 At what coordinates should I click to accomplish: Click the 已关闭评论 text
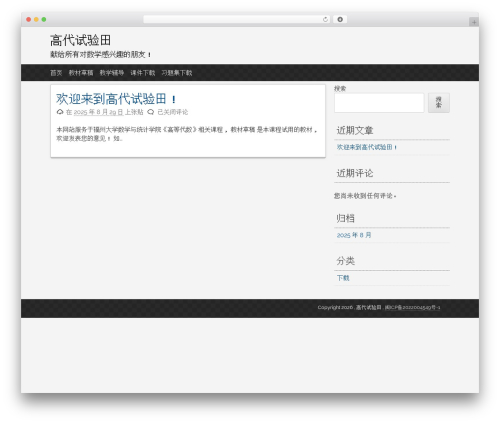point(173,112)
